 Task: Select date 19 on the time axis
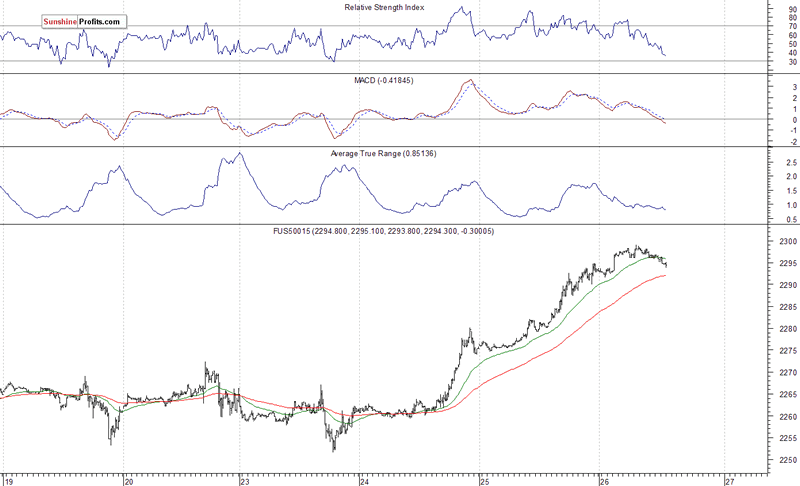(11, 479)
